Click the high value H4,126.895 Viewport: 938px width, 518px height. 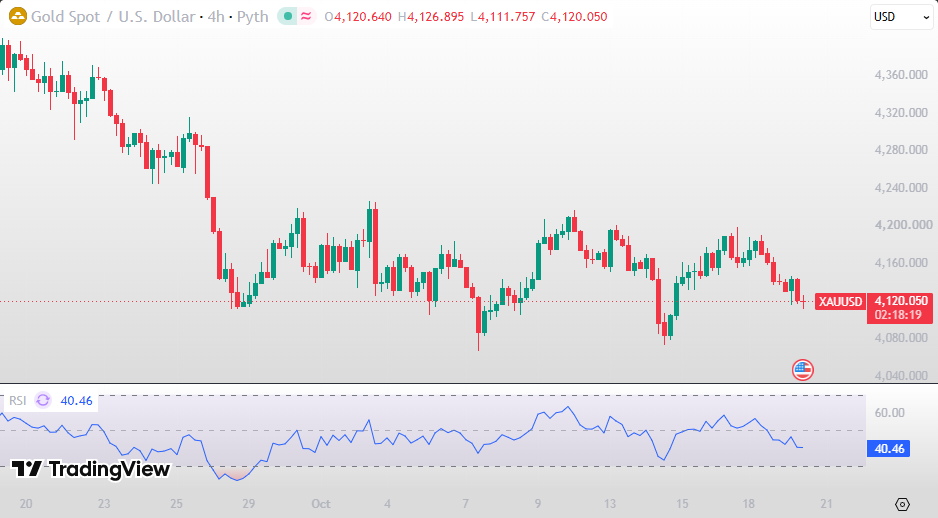point(431,17)
